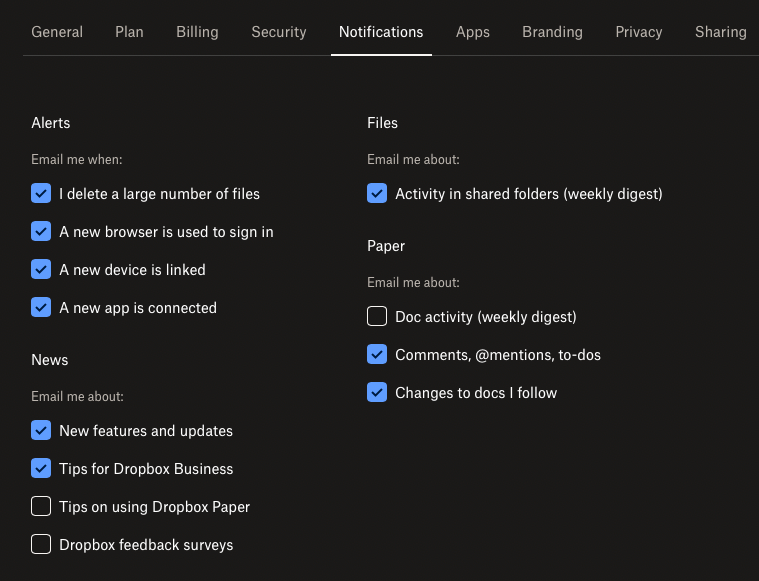Disable 'A new device is linked' alert
The height and width of the screenshot is (581, 759).
[x=41, y=270]
